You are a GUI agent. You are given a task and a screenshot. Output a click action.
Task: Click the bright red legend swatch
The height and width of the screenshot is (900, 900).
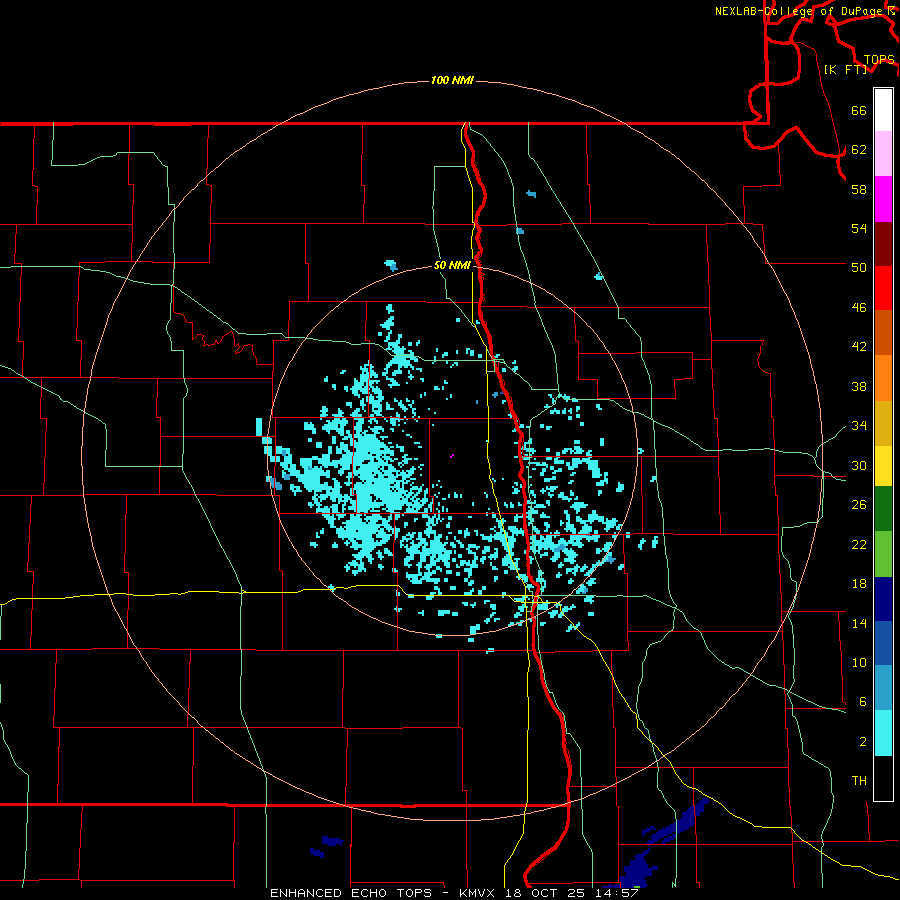883,288
